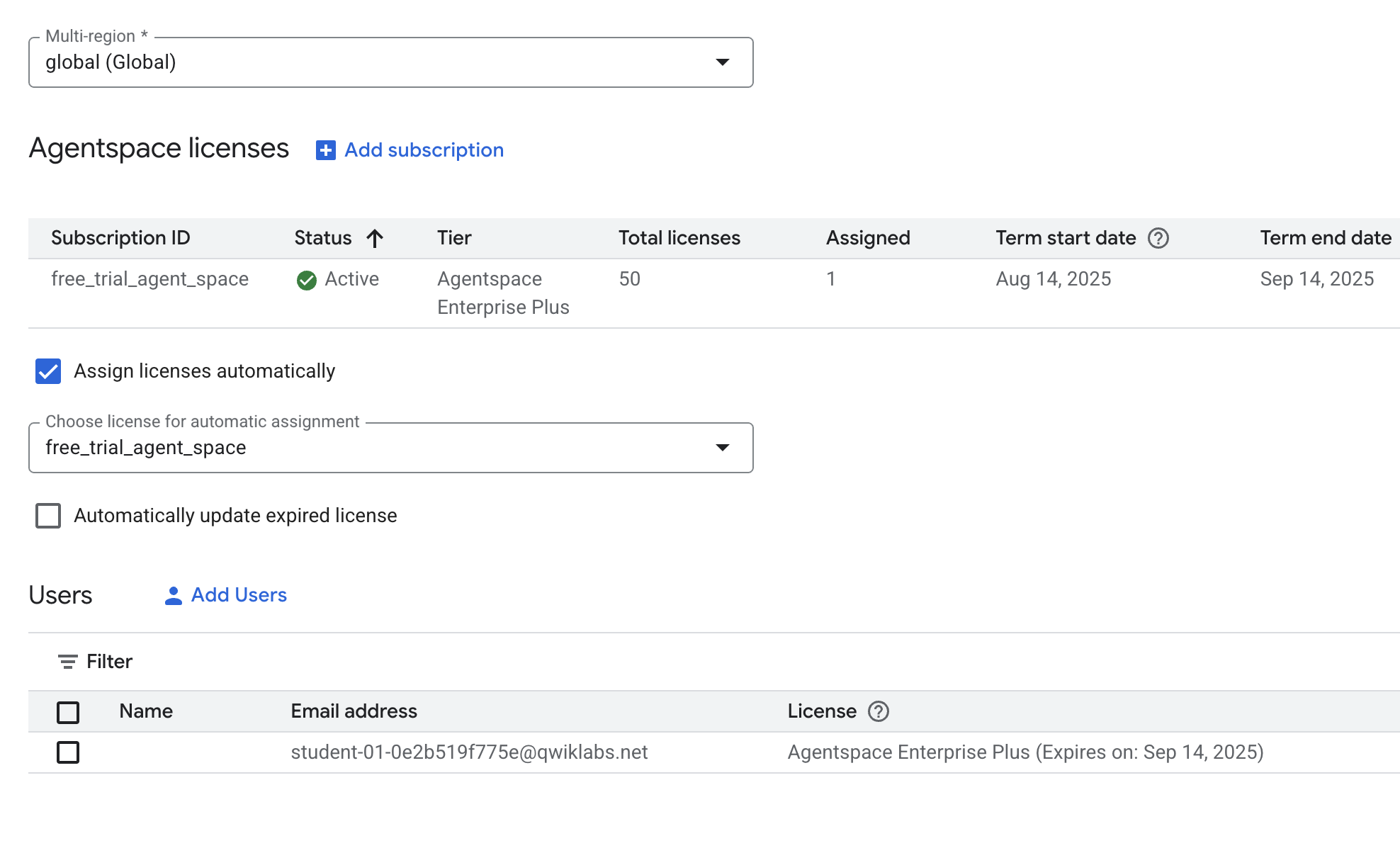
Task: Click the Assigned column header
Action: point(868,238)
